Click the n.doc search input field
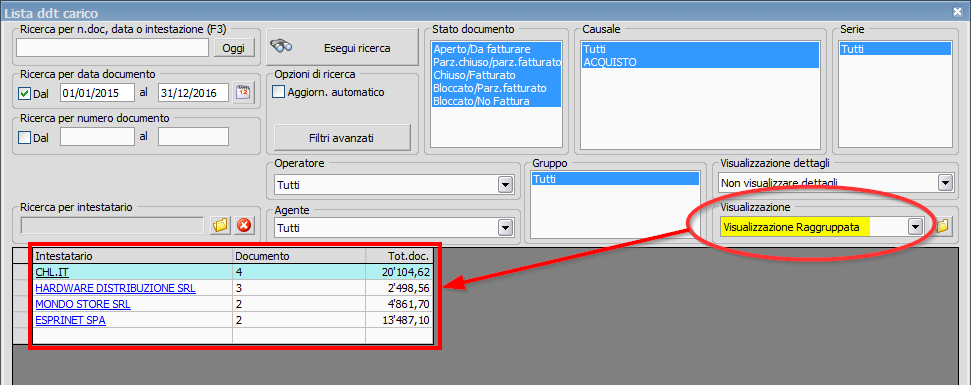971x385 pixels. click(x=113, y=48)
